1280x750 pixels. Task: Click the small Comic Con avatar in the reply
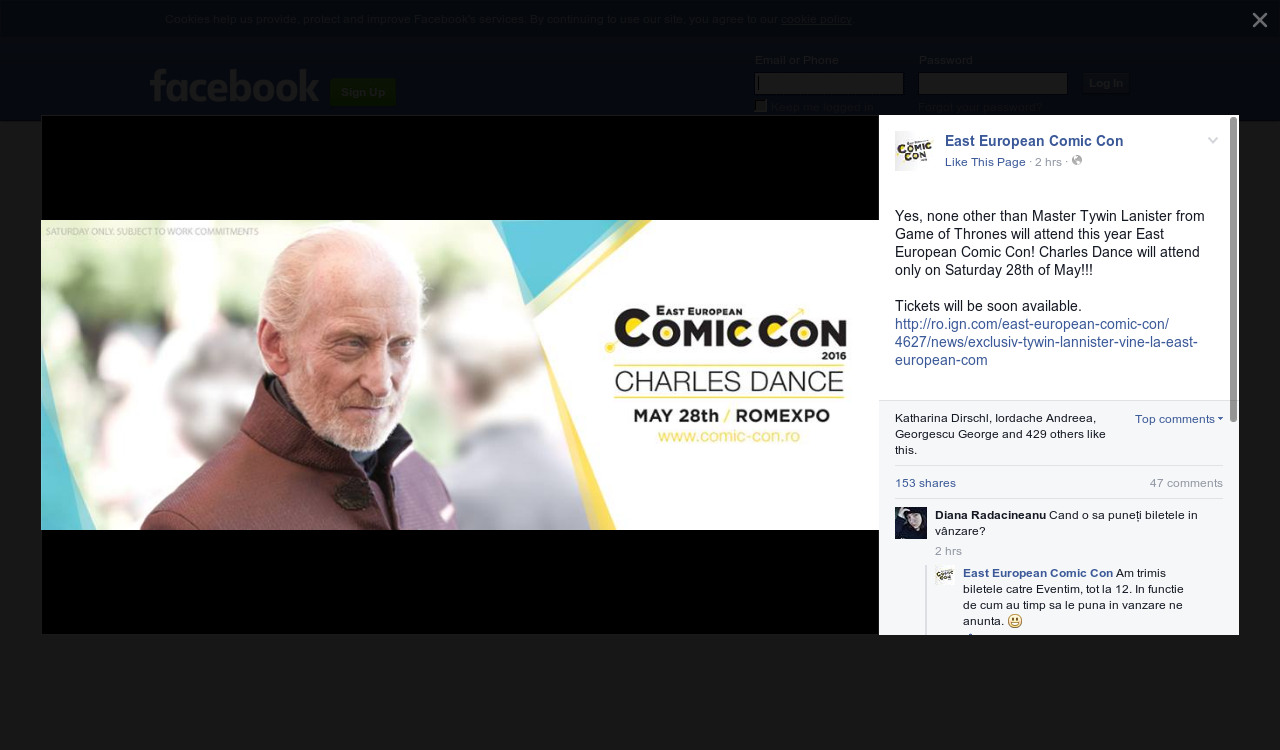click(x=945, y=575)
